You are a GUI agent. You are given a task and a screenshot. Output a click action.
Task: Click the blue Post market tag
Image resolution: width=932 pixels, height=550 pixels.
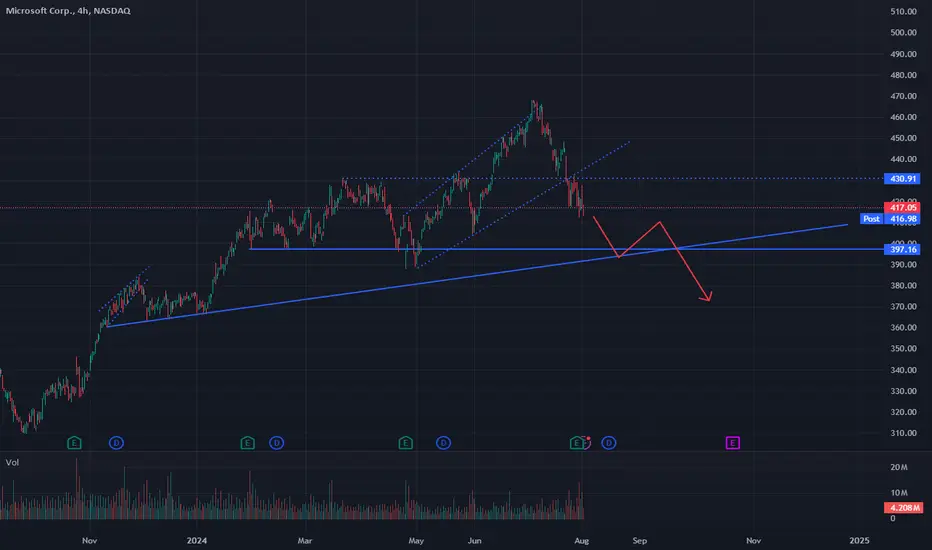[x=871, y=219]
